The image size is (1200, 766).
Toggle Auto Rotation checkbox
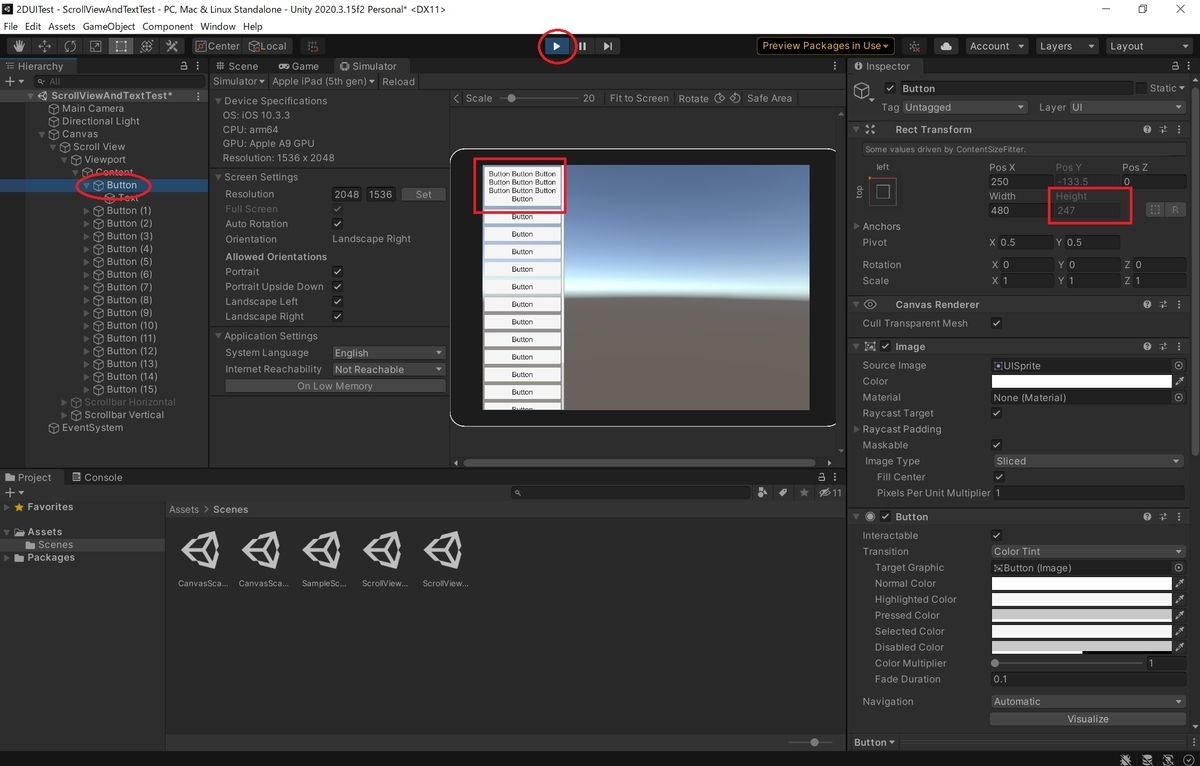click(x=337, y=224)
